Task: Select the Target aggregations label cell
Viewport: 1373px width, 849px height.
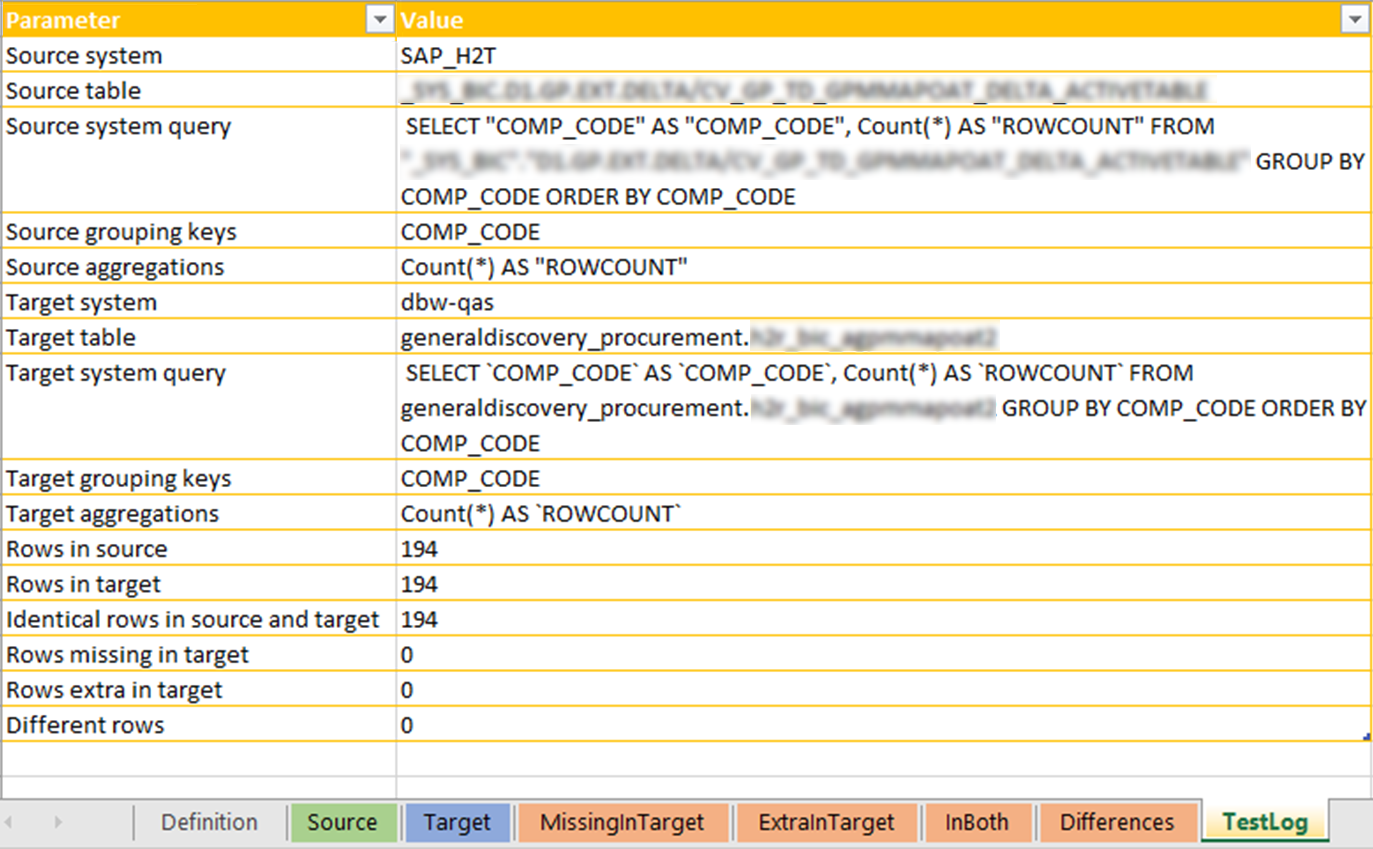Action: tap(199, 513)
